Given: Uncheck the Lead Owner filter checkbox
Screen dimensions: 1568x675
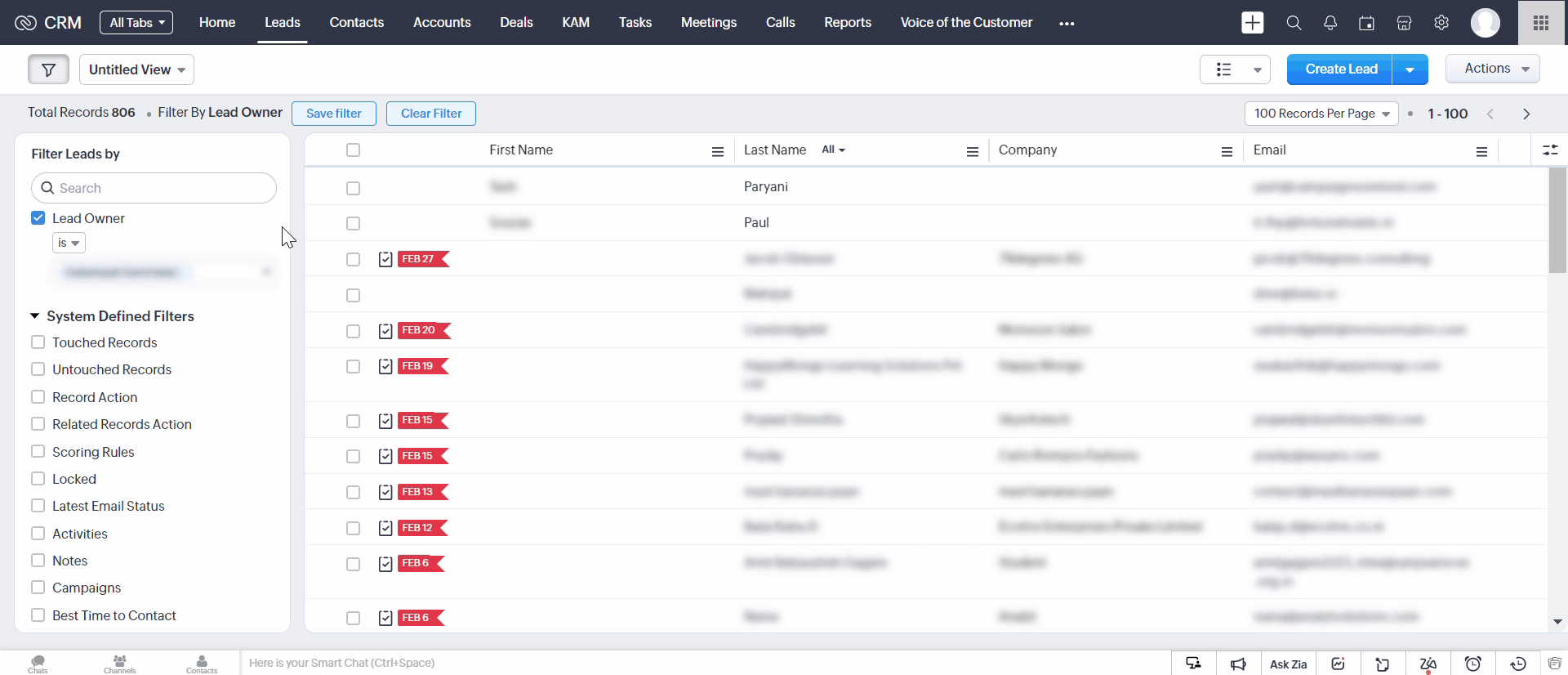Looking at the screenshot, I should pyautogui.click(x=38, y=218).
